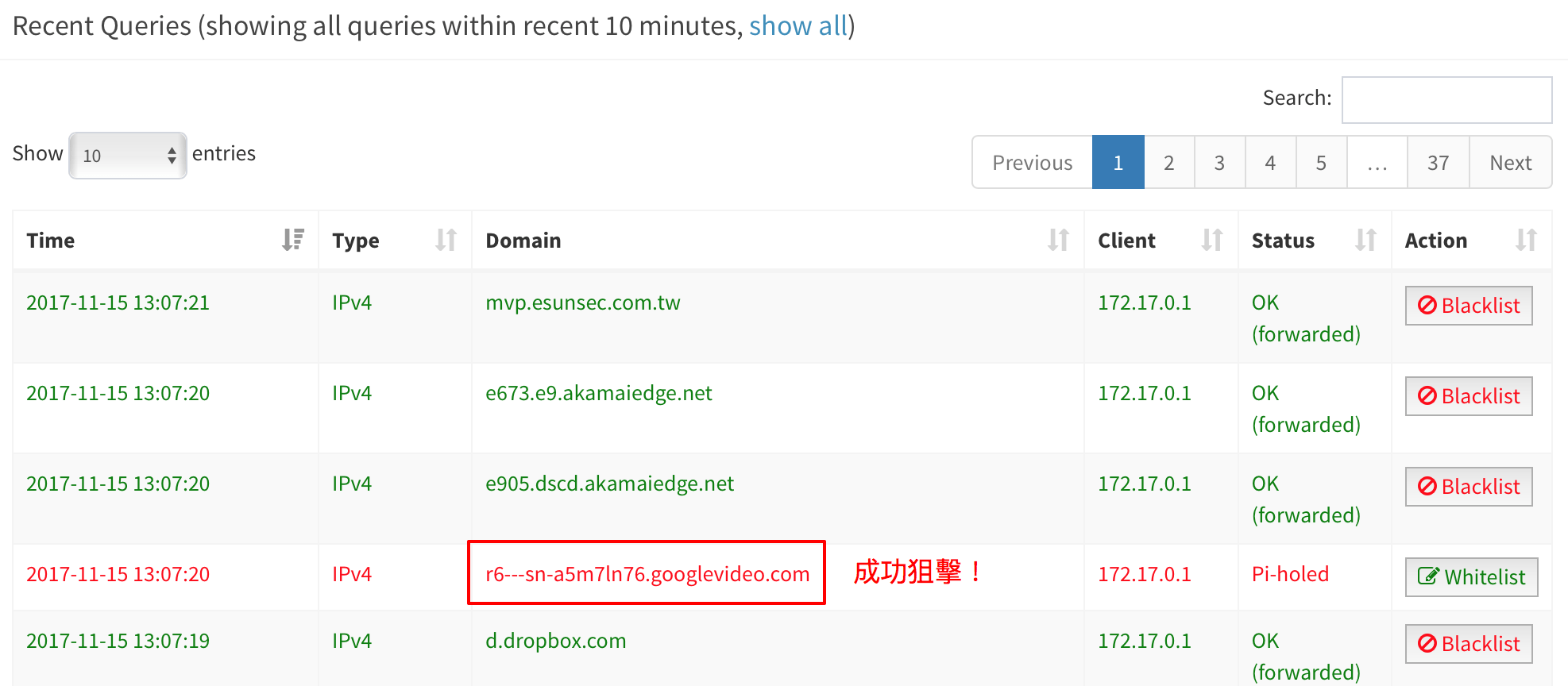Blacklist e905.dscd.akamaiedge.net domain
This screenshot has width=1568, height=686.
1469,487
